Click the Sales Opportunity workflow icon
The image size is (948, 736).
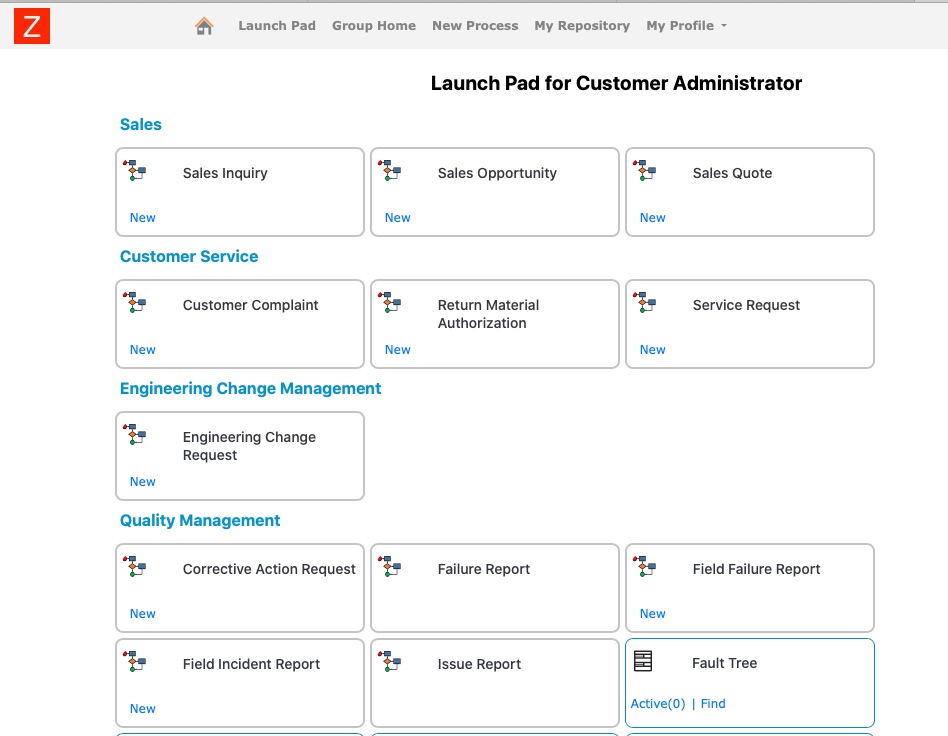[390, 170]
